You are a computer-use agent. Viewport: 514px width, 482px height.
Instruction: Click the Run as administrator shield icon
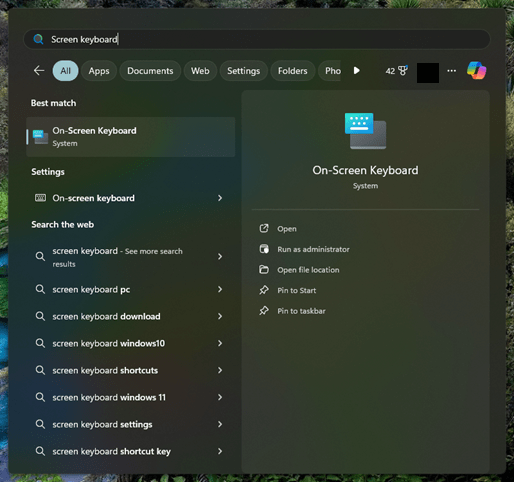click(264, 249)
